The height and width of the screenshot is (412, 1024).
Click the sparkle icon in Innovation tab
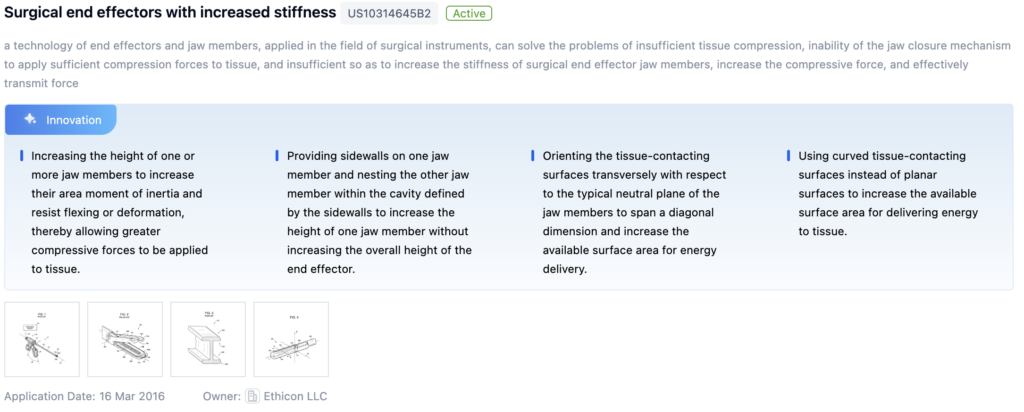click(31, 120)
